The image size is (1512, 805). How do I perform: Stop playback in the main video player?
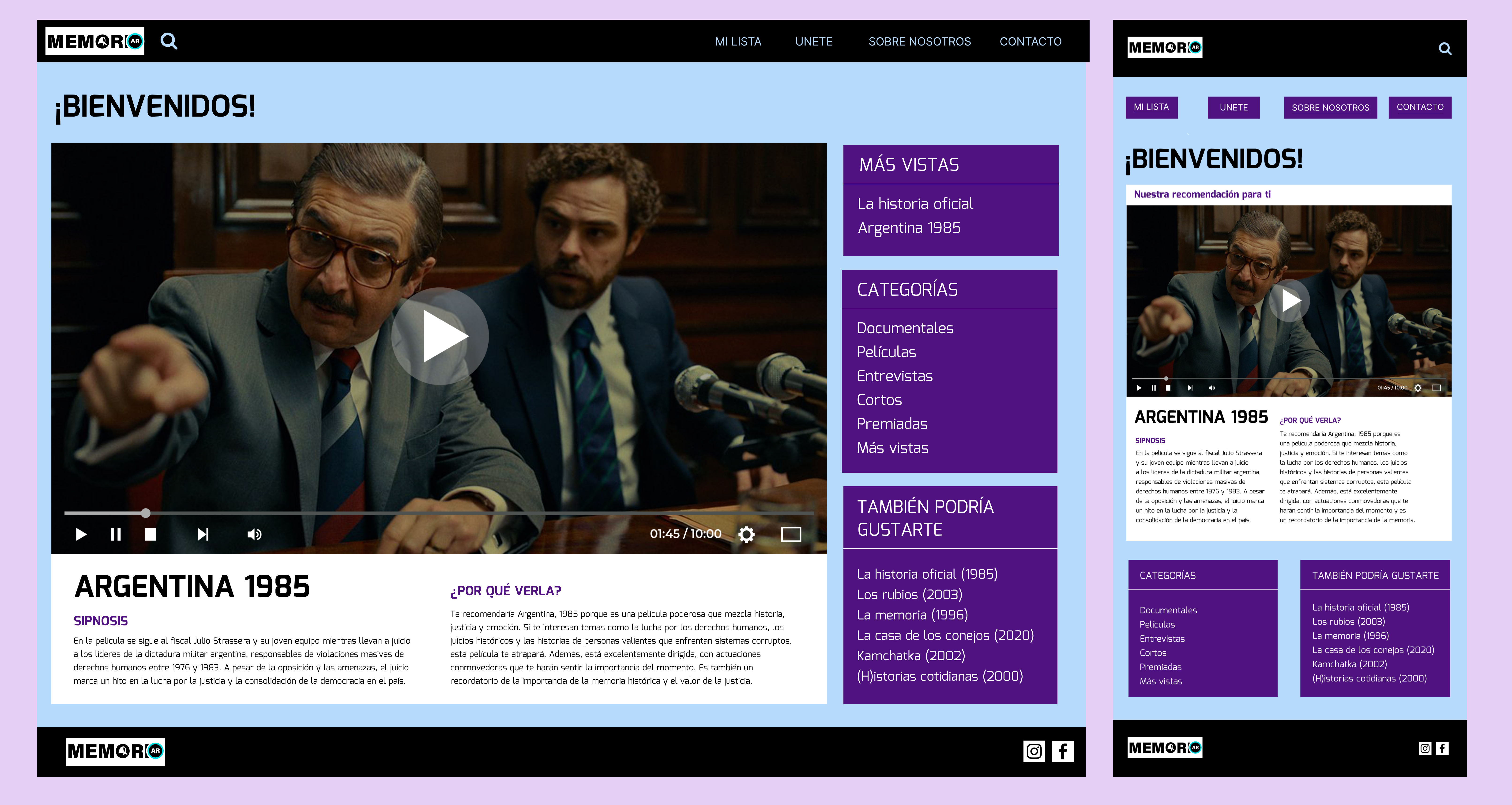[150, 534]
